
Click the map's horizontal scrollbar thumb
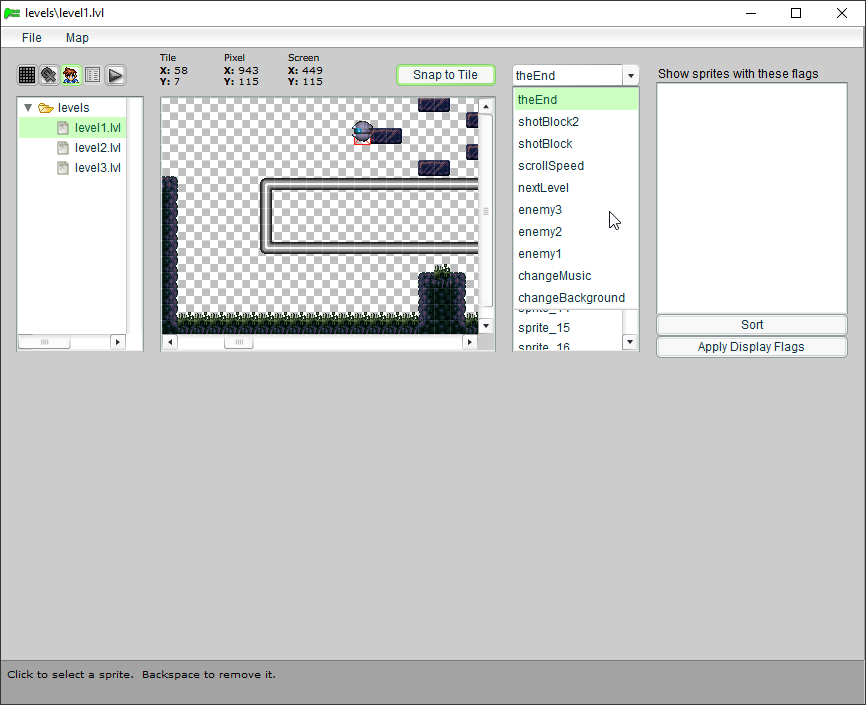pyautogui.click(x=238, y=342)
